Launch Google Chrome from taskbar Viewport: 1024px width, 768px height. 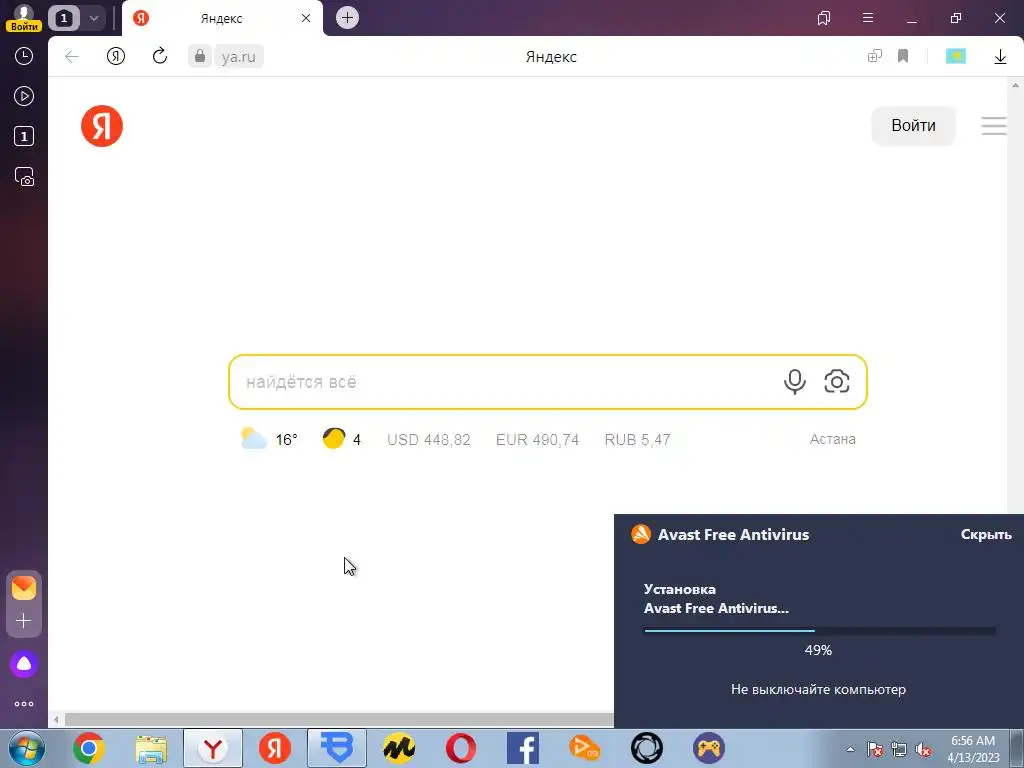click(x=88, y=748)
